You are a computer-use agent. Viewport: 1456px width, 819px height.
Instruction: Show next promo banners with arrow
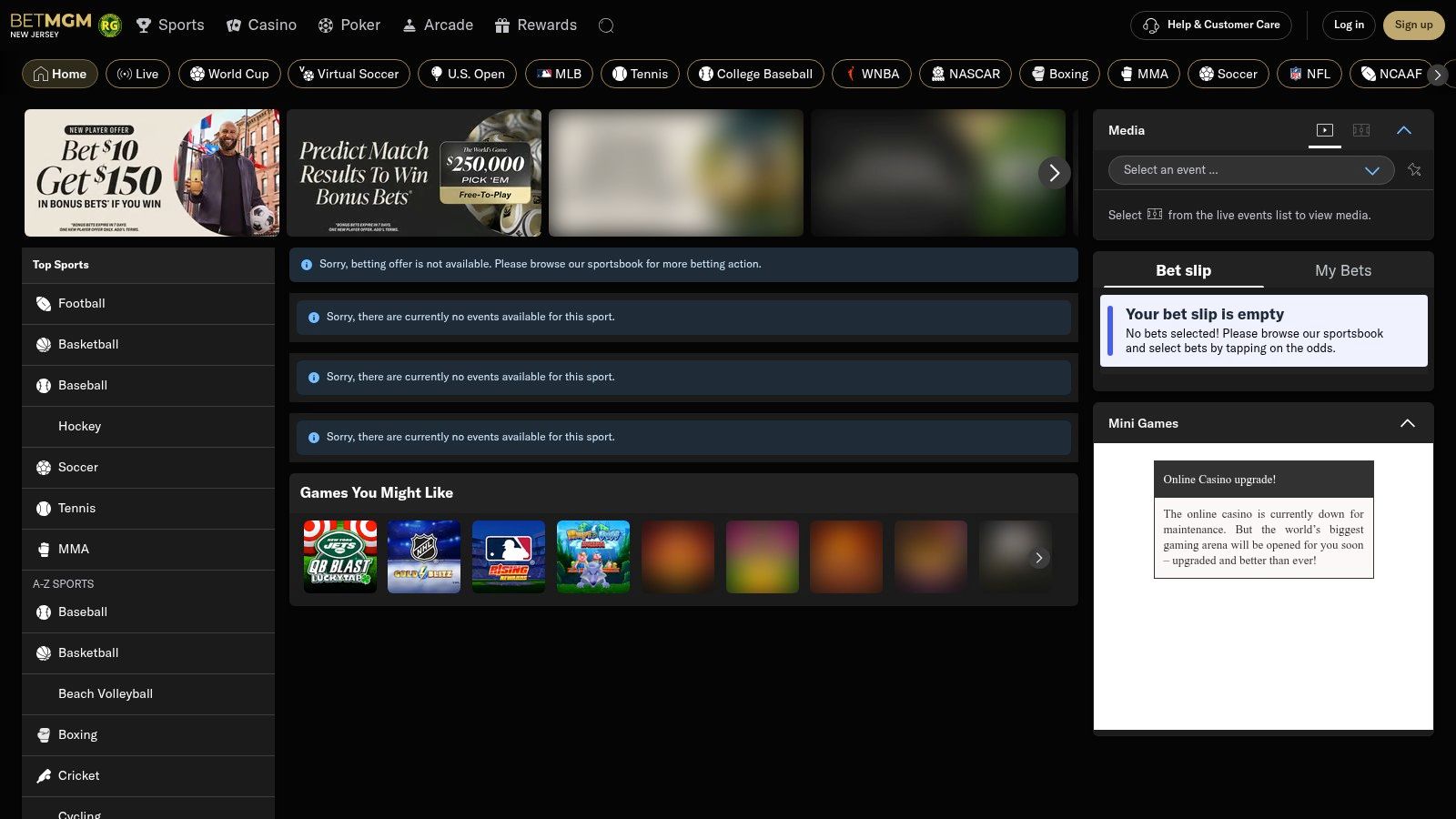(1054, 173)
